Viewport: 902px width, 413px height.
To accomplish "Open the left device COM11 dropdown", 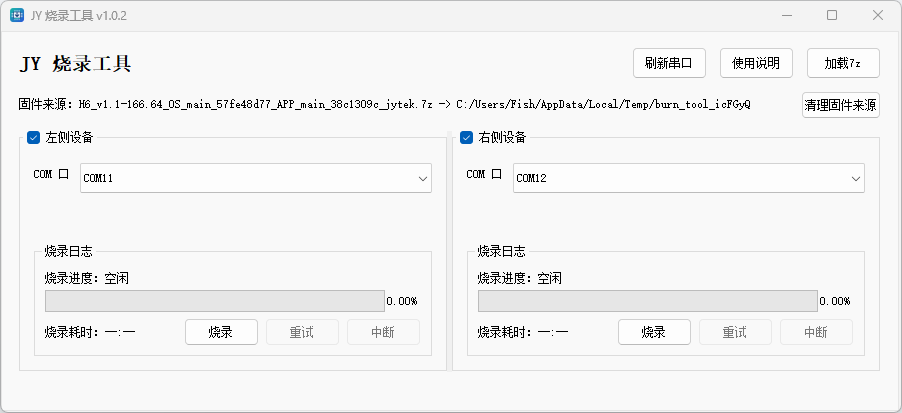I will (x=256, y=178).
